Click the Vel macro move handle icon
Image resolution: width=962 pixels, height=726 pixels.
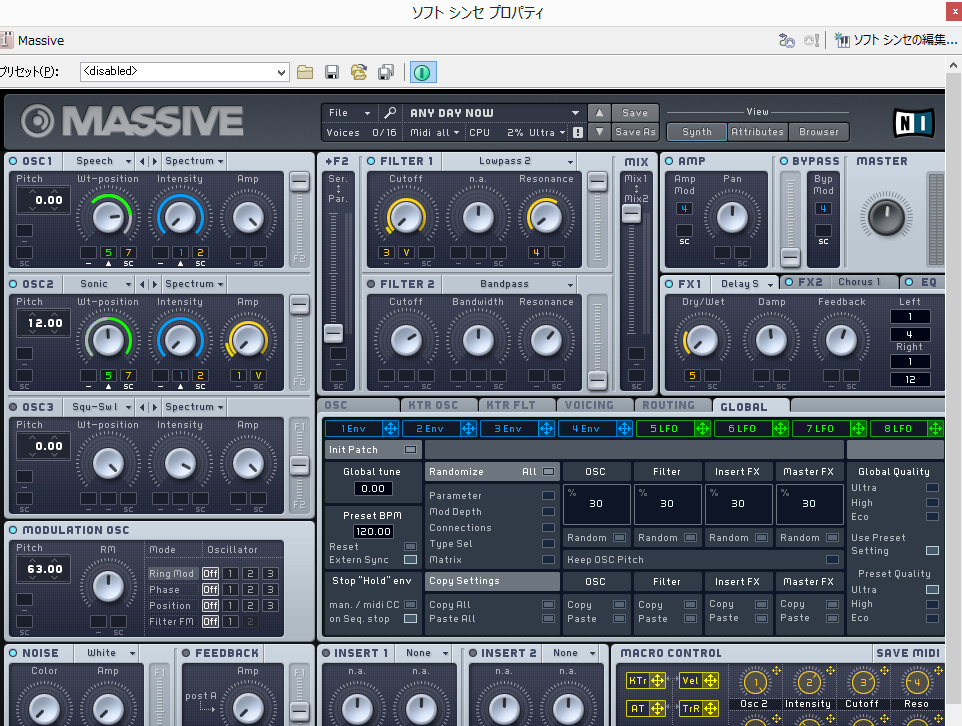tap(710, 681)
